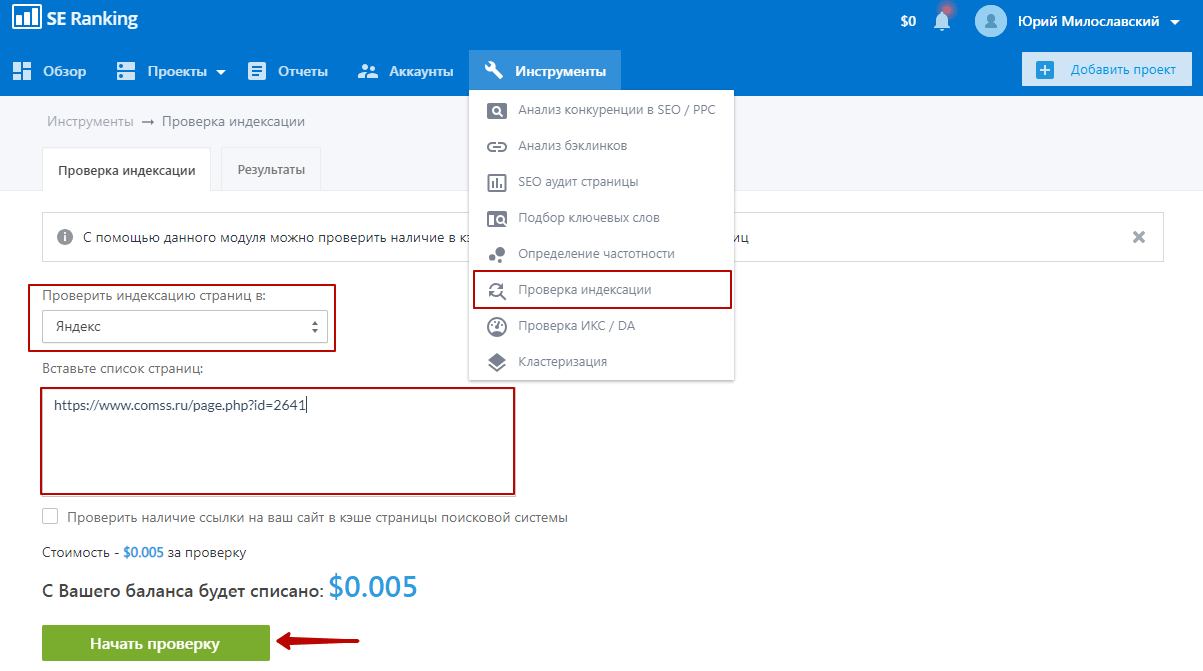
Task: Click the $0 balance in header
Action: click(x=908, y=21)
